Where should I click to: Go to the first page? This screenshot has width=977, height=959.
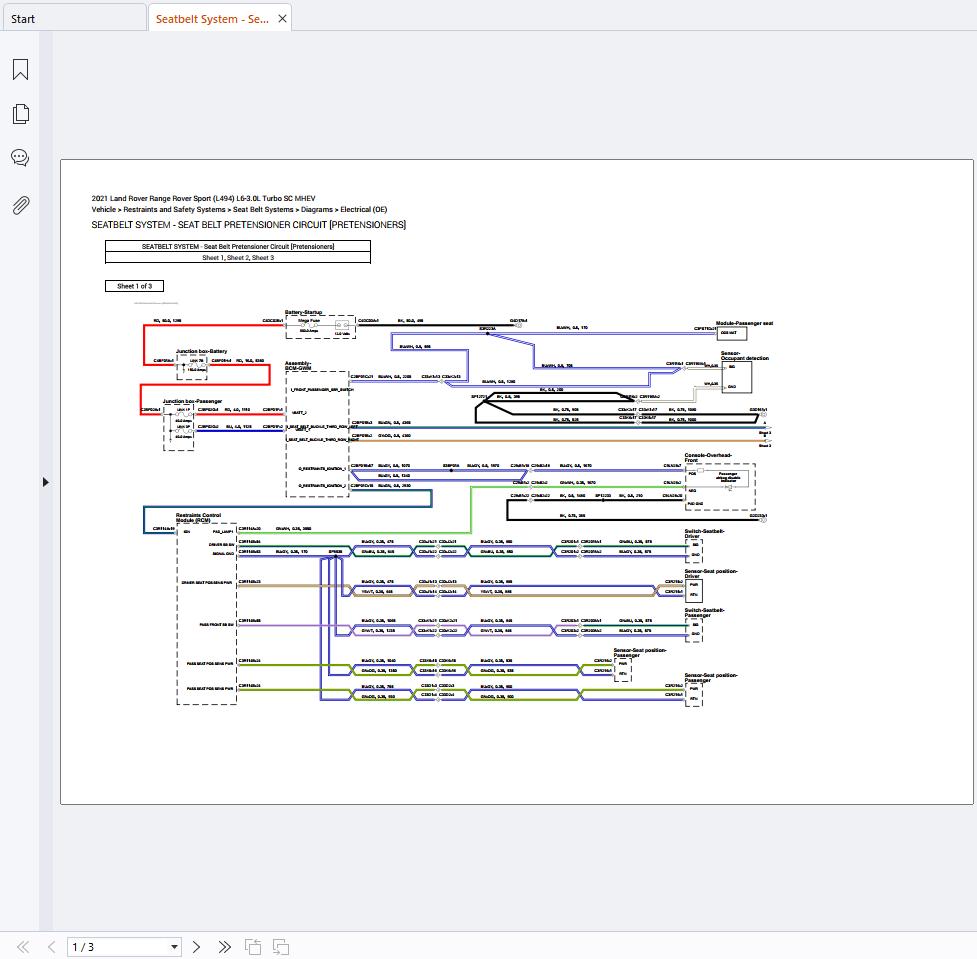23,946
